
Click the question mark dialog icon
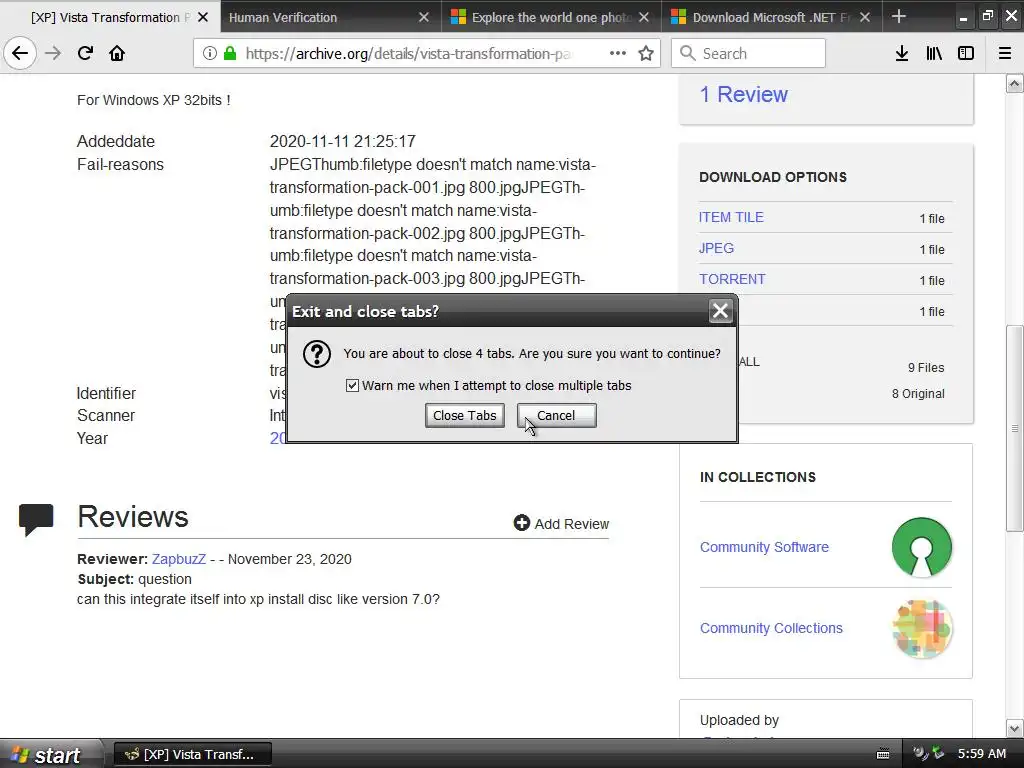click(317, 355)
